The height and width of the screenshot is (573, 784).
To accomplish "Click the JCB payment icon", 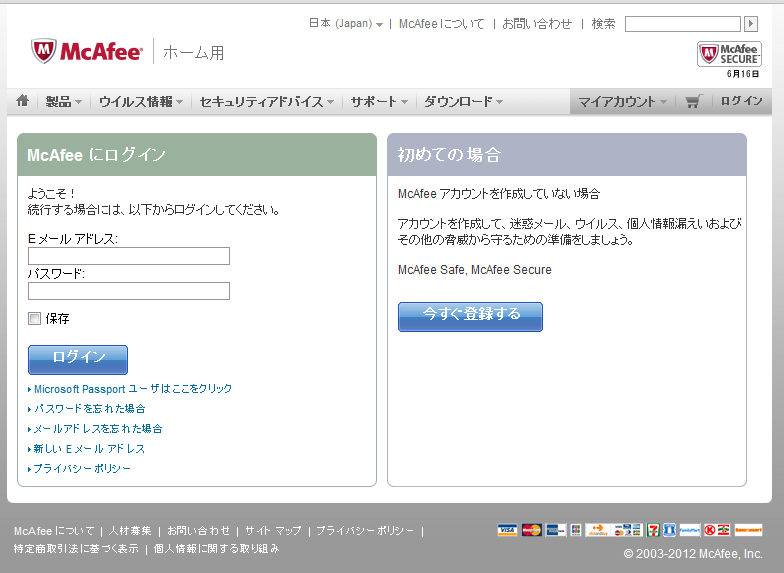I will pyautogui.click(x=576, y=530).
